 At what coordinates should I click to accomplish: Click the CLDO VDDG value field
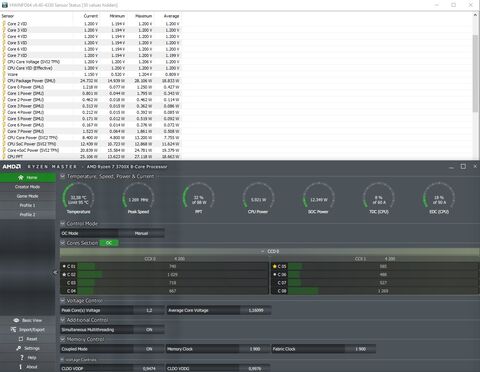pyautogui.click(x=255, y=368)
